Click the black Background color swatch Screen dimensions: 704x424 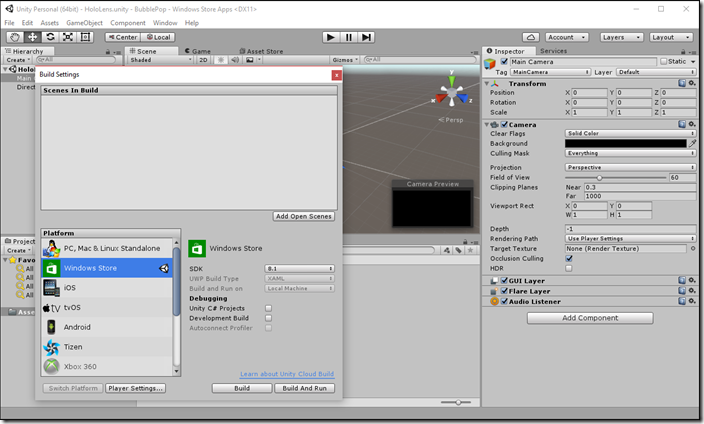tap(626, 143)
